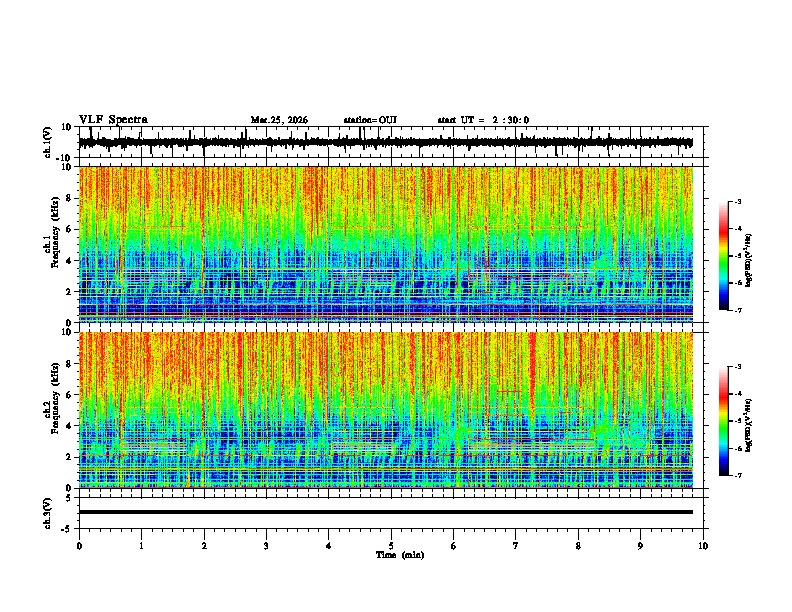Click the "VLF Spectra" plot title
The height and width of the screenshot is (612, 792).
[113, 120]
